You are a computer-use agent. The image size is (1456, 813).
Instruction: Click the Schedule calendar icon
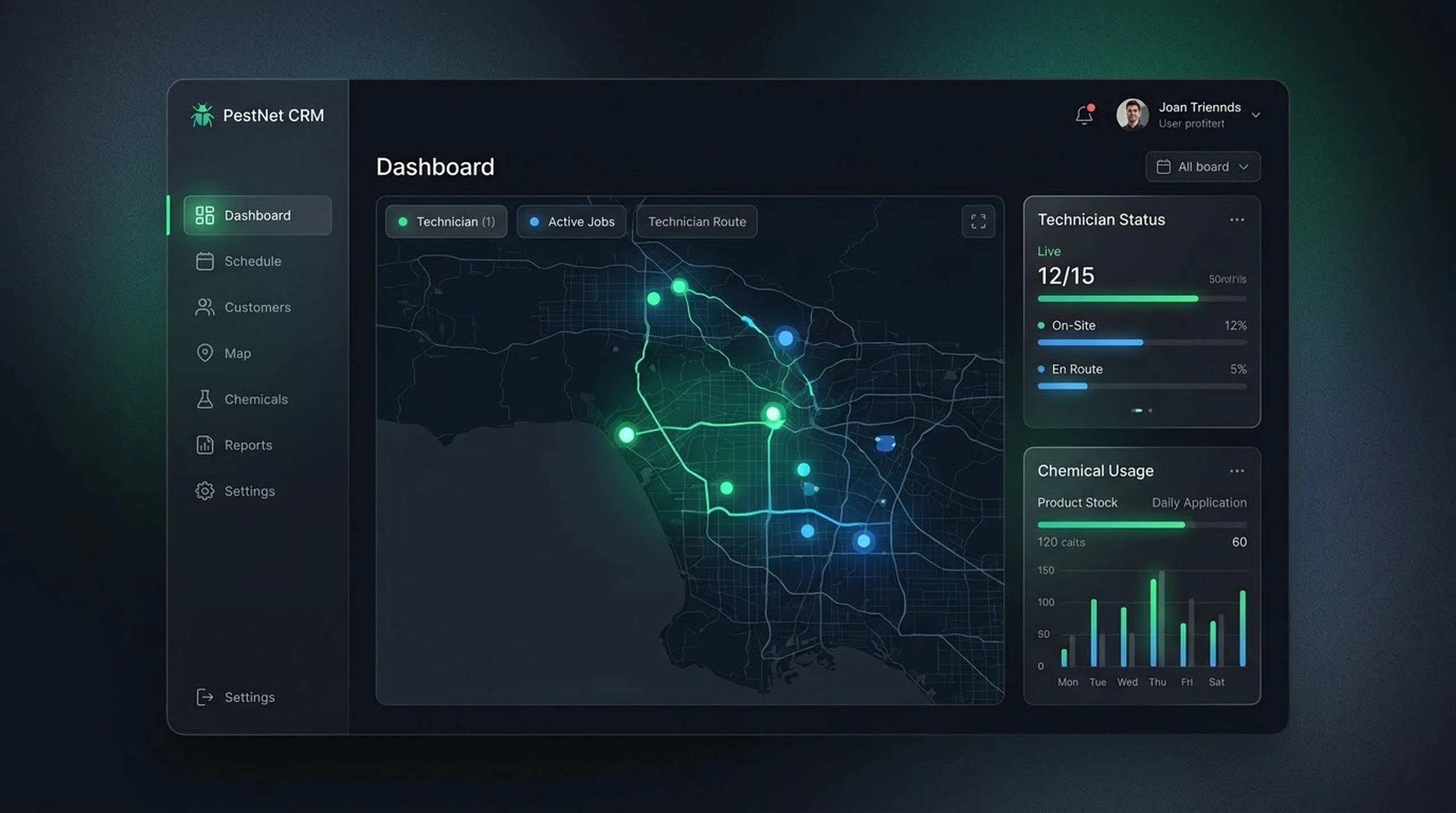click(x=205, y=261)
